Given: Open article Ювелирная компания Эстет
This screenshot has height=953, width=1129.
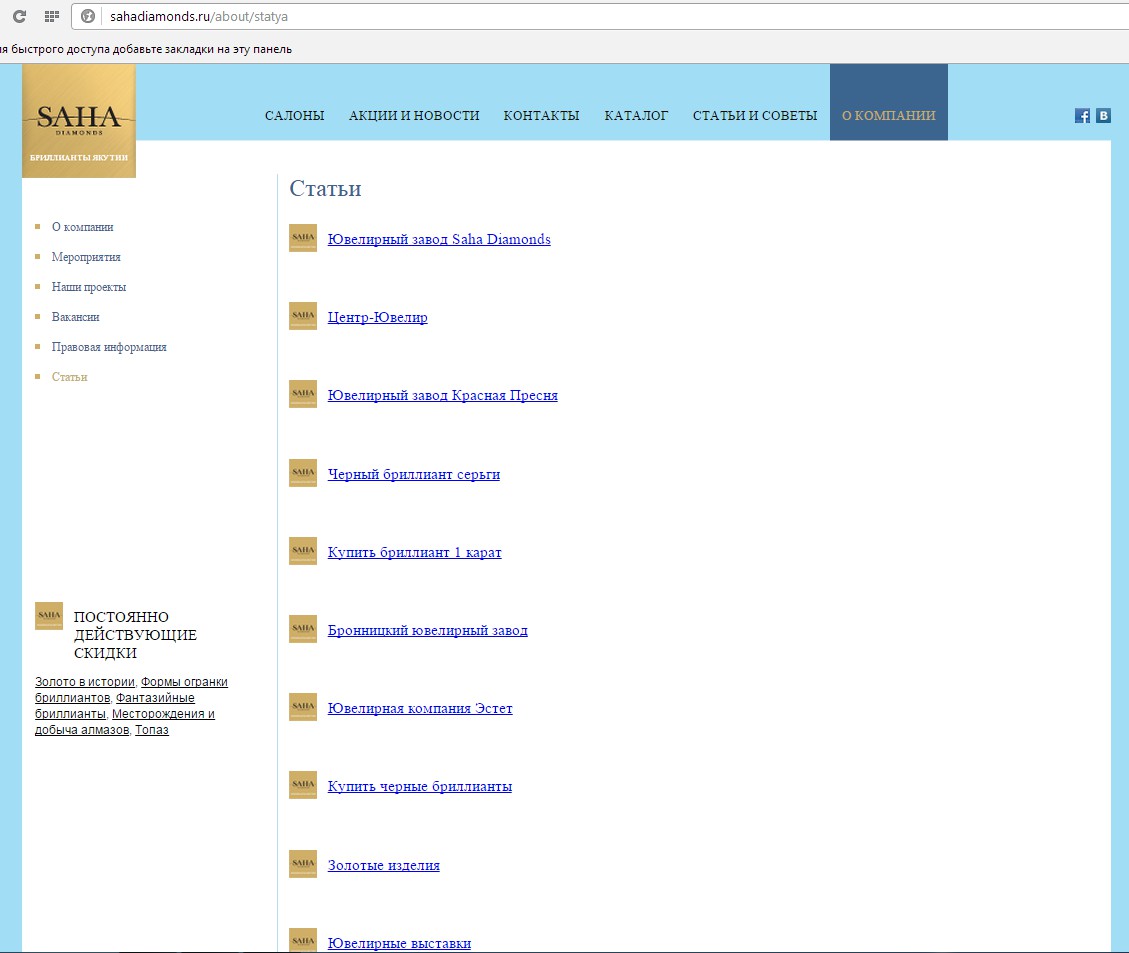Looking at the screenshot, I should point(420,708).
